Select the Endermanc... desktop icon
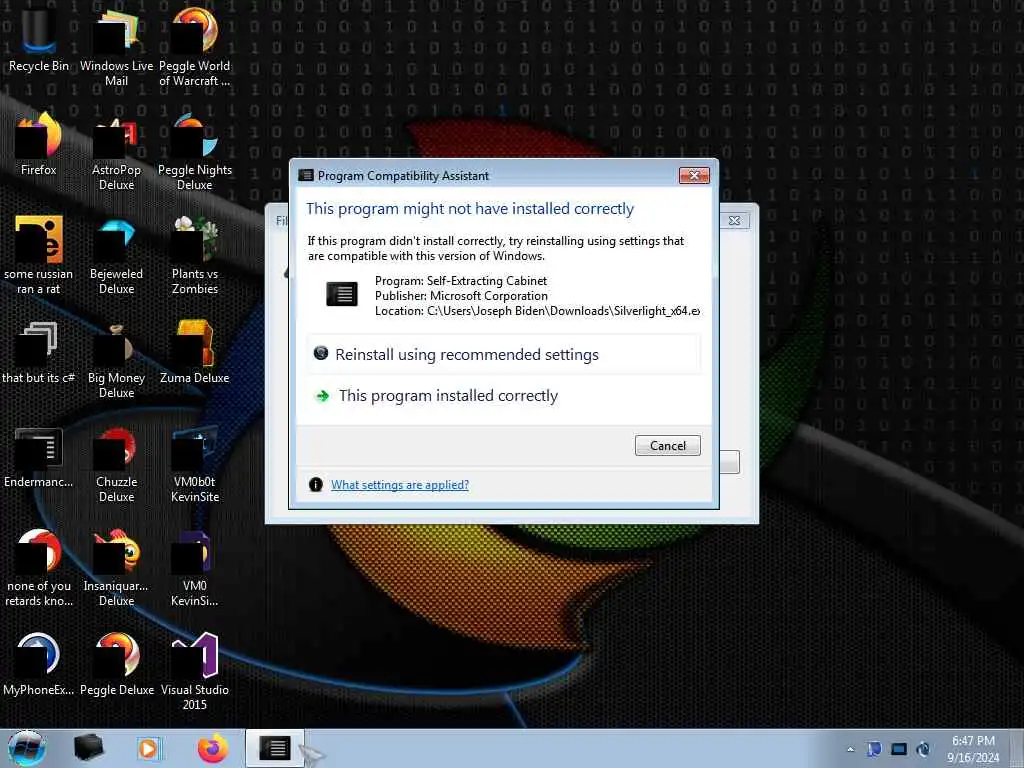The height and width of the screenshot is (768, 1024). [x=39, y=457]
